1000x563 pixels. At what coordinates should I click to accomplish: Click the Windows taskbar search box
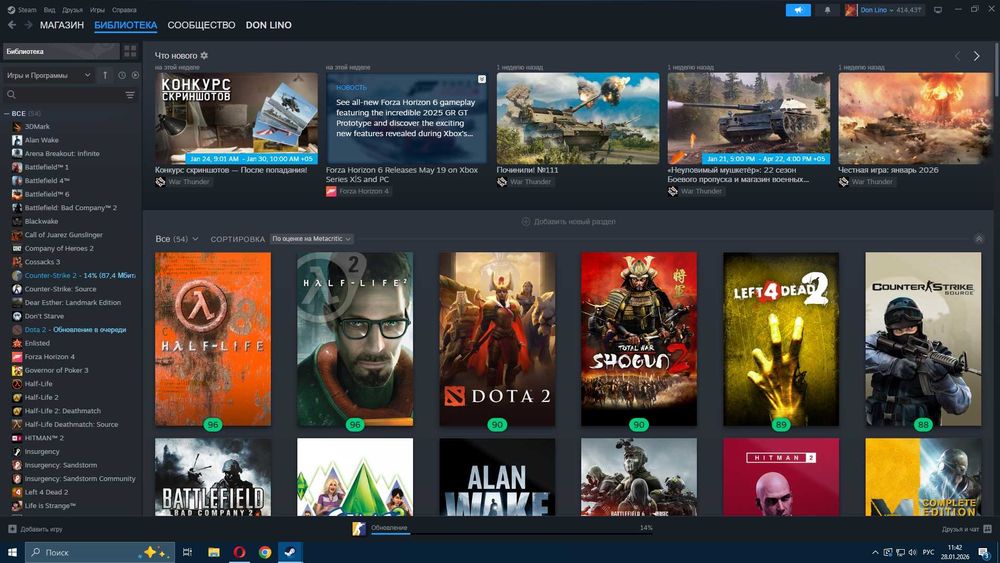click(x=99, y=552)
